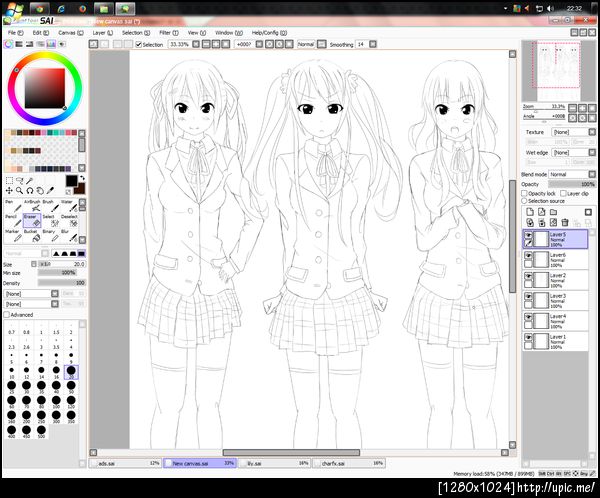The height and width of the screenshot is (498, 600).
Task: Choose the Pen brush tool
Action: point(13,206)
